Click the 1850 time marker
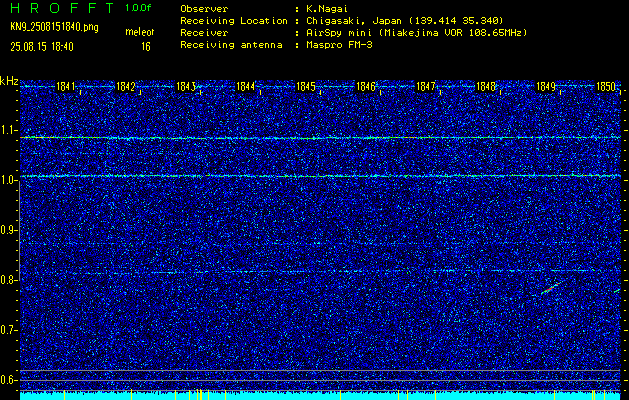The width and height of the screenshot is (629, 400). click(x=606, y=86)
